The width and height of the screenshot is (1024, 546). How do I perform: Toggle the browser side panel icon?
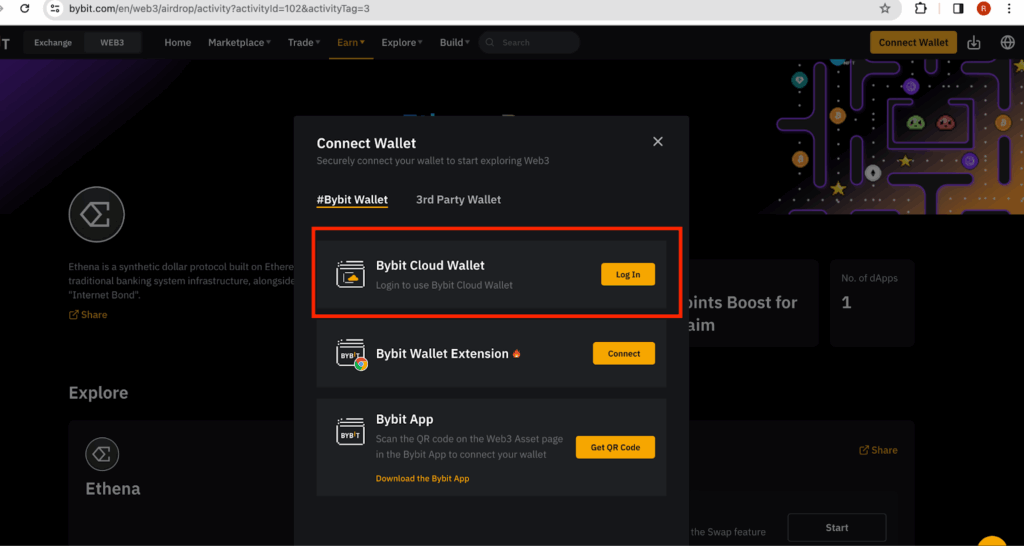click(958, 8)
